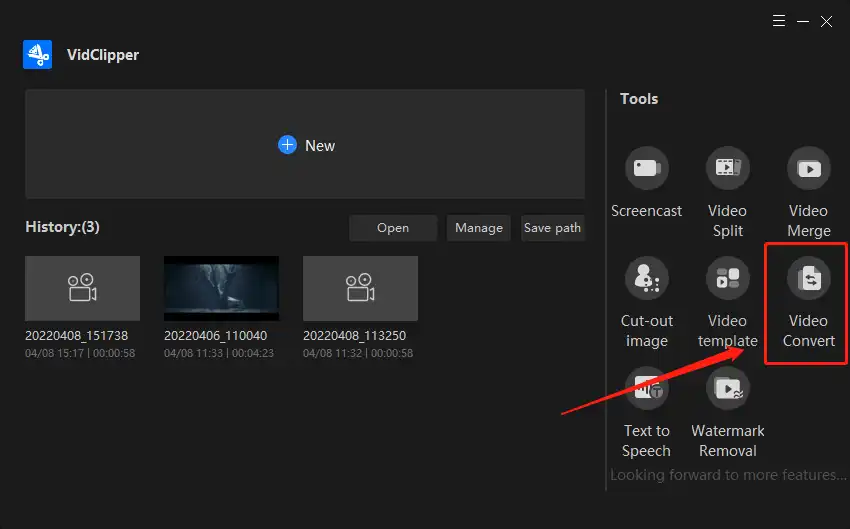Create a new project in the New area
850x529 pixels.
305,144
